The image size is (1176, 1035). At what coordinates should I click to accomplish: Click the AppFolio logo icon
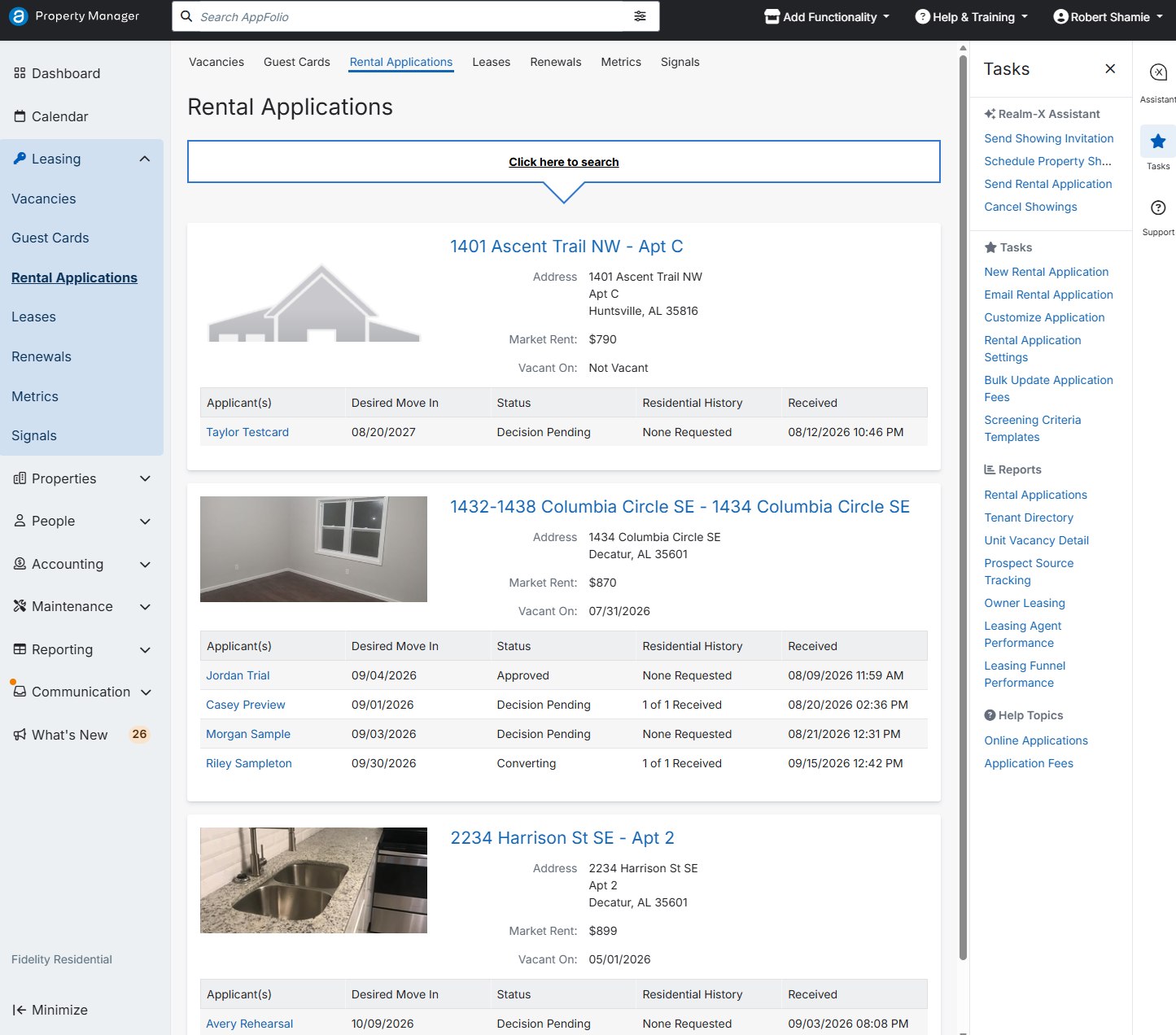(x=18, y=16)
